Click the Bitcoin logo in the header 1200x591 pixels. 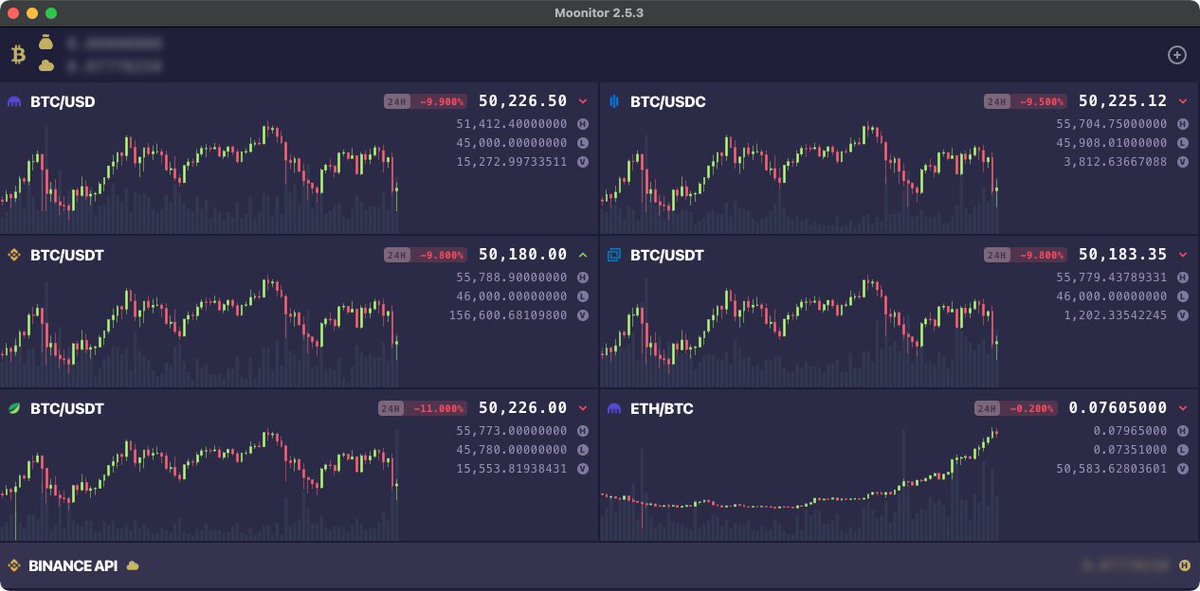(18, 55)
